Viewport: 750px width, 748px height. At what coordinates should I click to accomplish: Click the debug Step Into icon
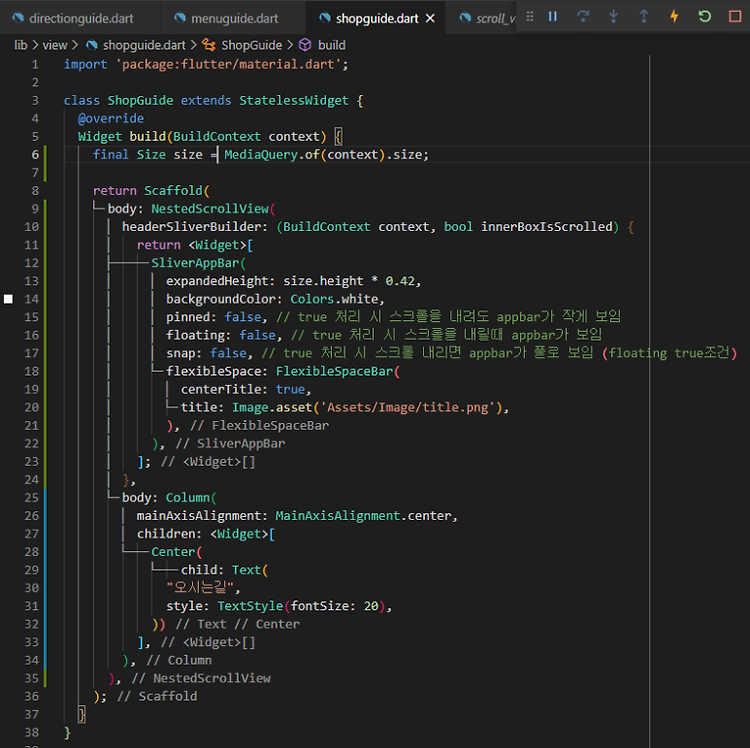613,17
